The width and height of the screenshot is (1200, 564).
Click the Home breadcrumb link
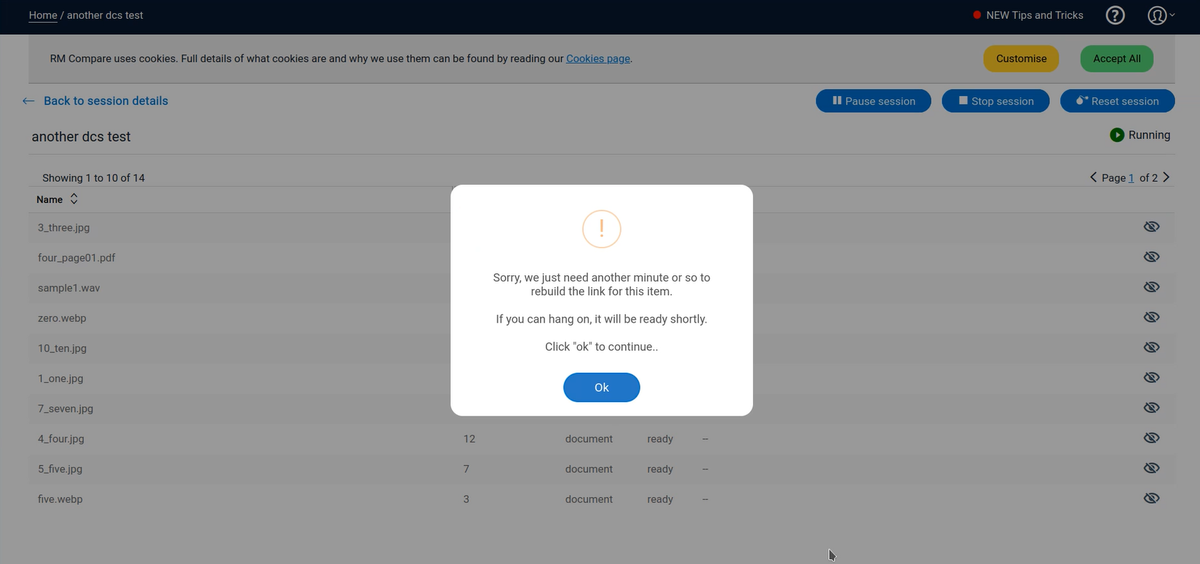click(43, 15)
